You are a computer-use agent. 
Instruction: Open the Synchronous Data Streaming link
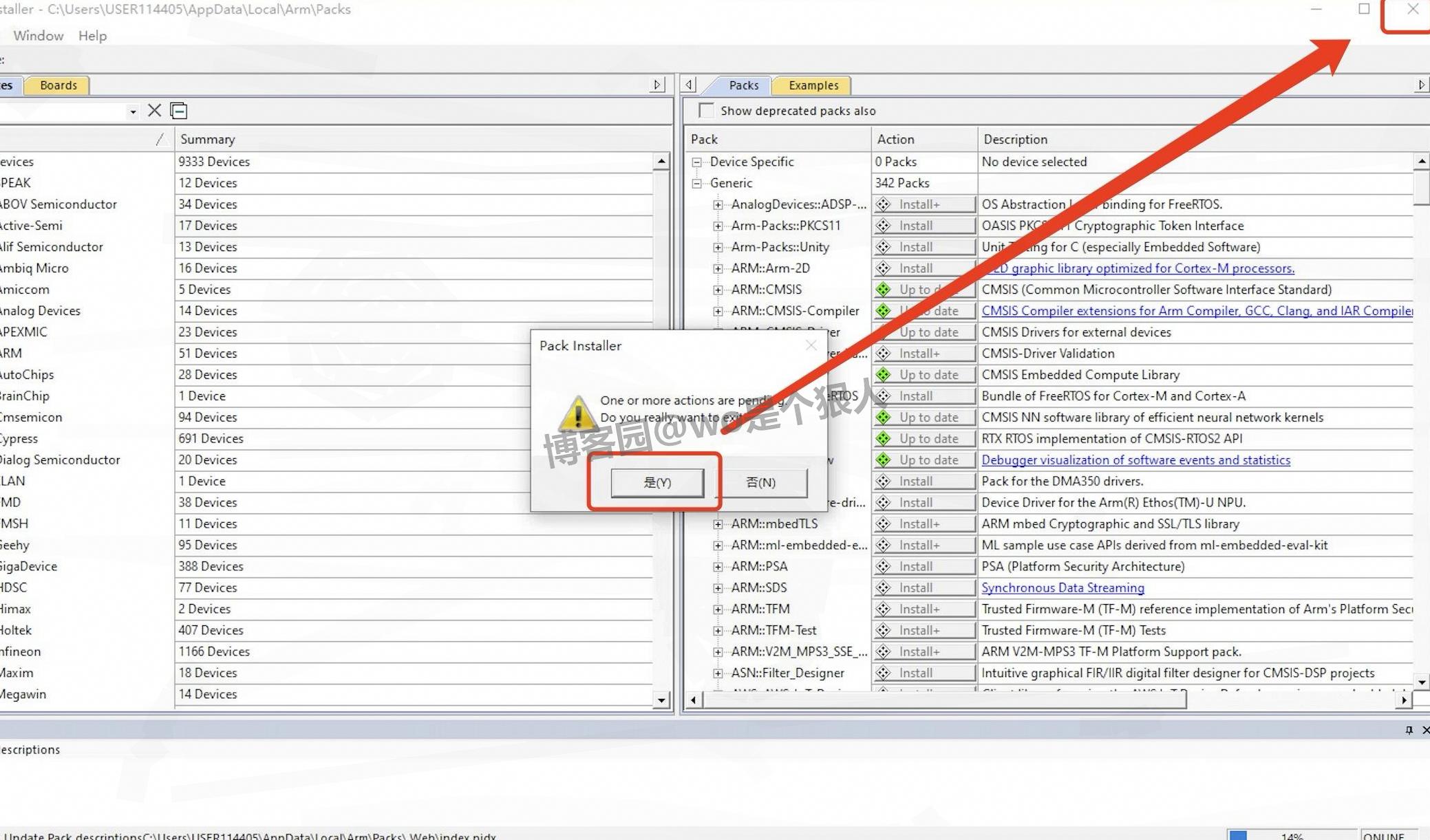click(1063, 588)
